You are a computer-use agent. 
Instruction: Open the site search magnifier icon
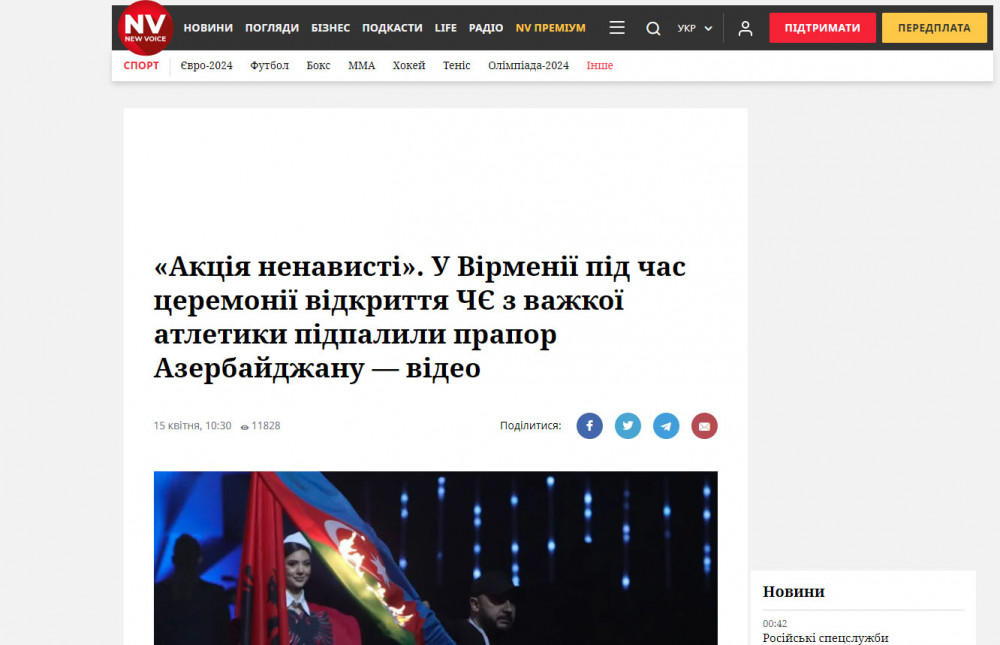tap(653, 29)
